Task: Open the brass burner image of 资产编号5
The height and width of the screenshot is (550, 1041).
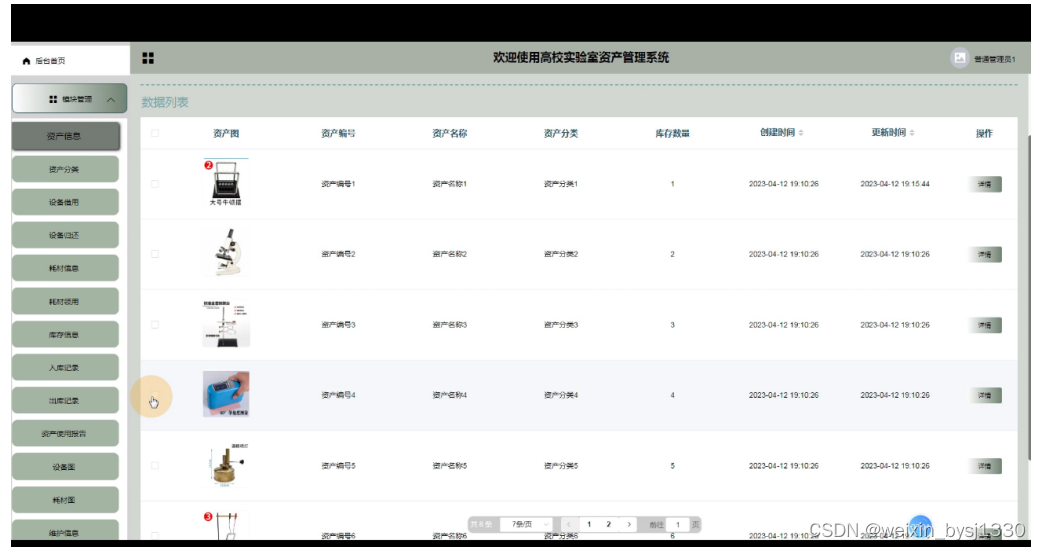Action: point(226,465)
